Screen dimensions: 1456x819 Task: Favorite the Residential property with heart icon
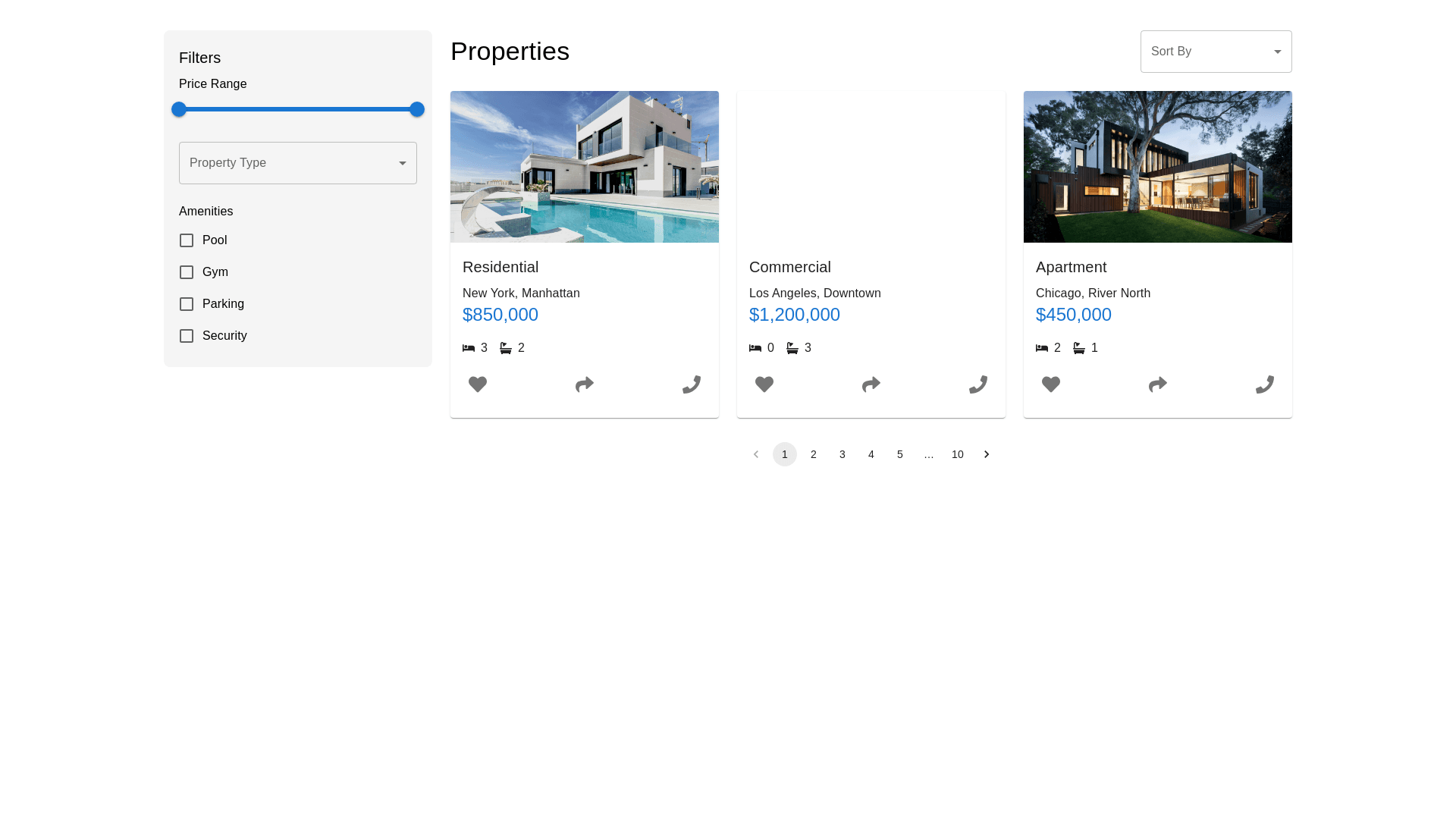tap(478, 384)
